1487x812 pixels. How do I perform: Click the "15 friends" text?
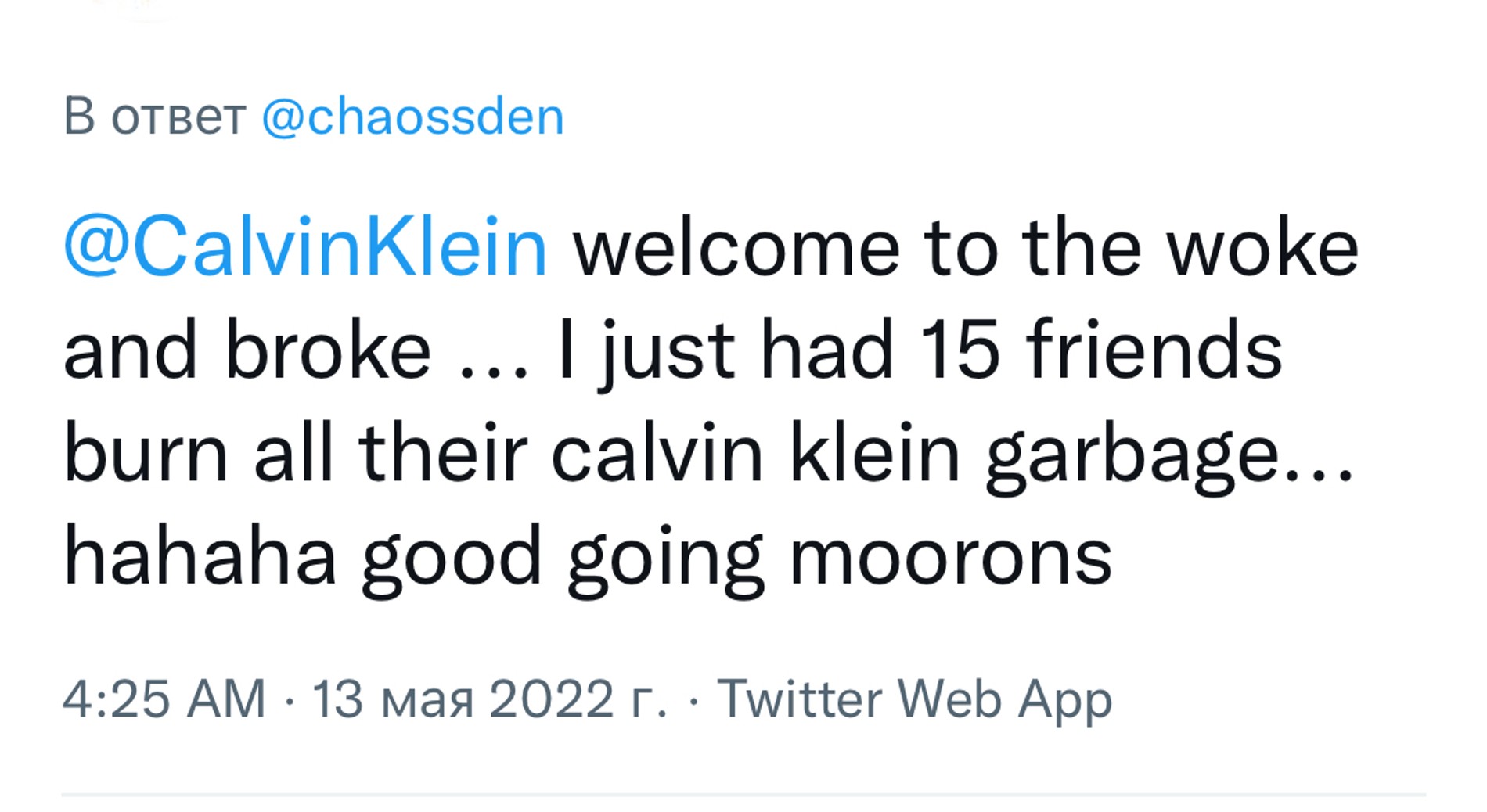coord(1101,350)
